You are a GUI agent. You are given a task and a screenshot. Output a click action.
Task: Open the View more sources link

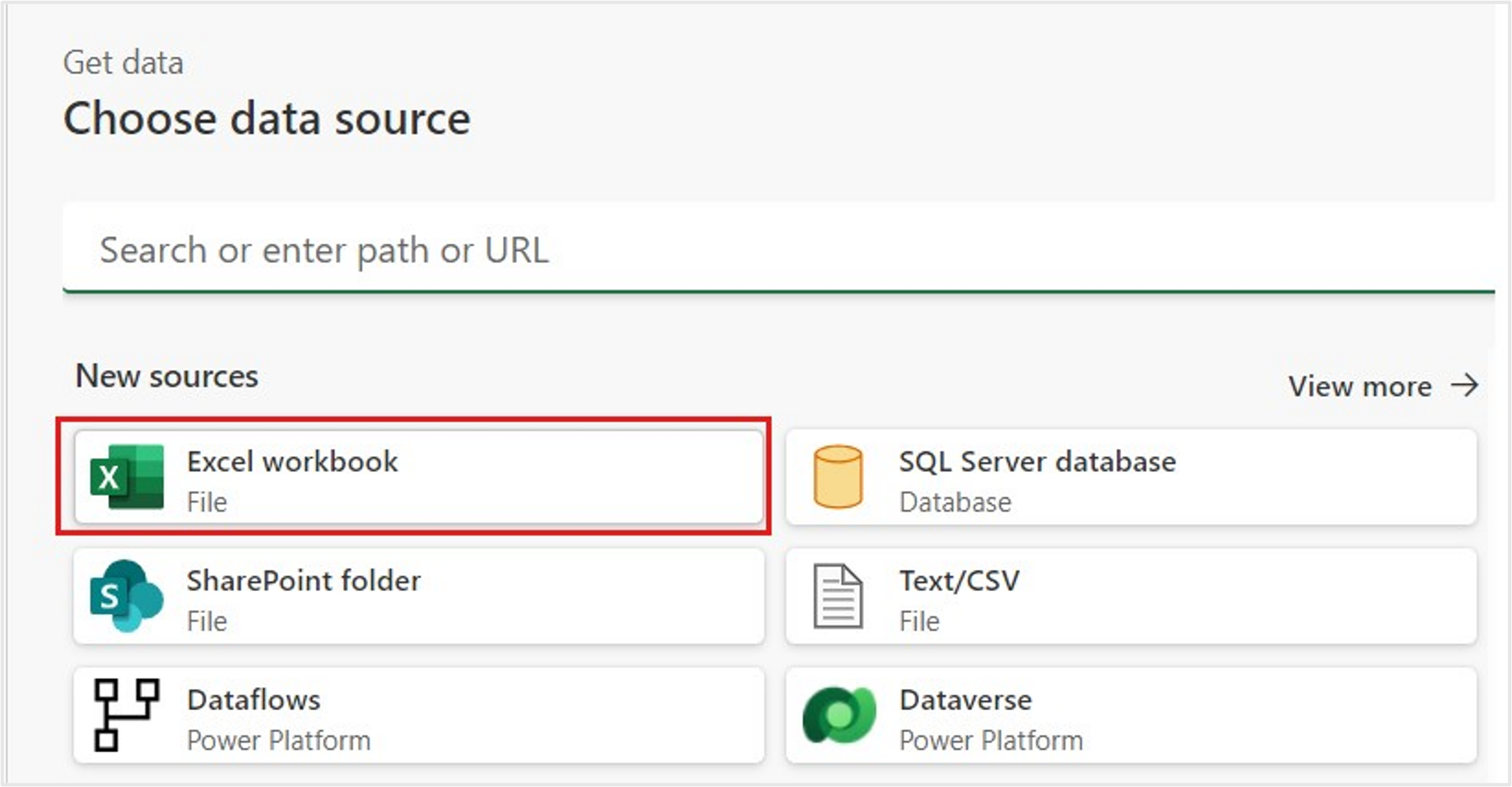pyautogui.click(x=1360, y=386)
